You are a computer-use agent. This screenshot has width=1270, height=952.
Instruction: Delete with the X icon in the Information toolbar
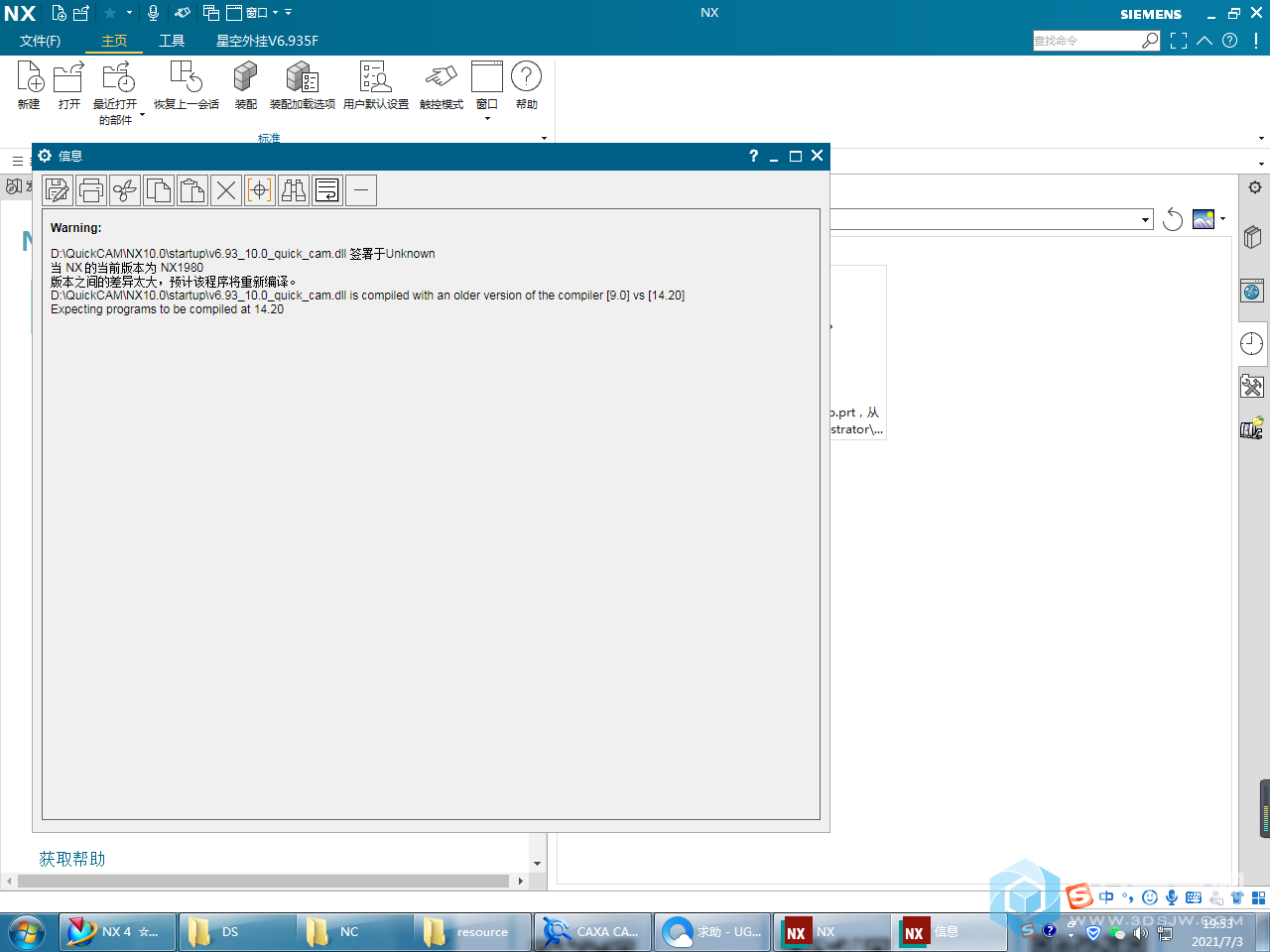226,189
